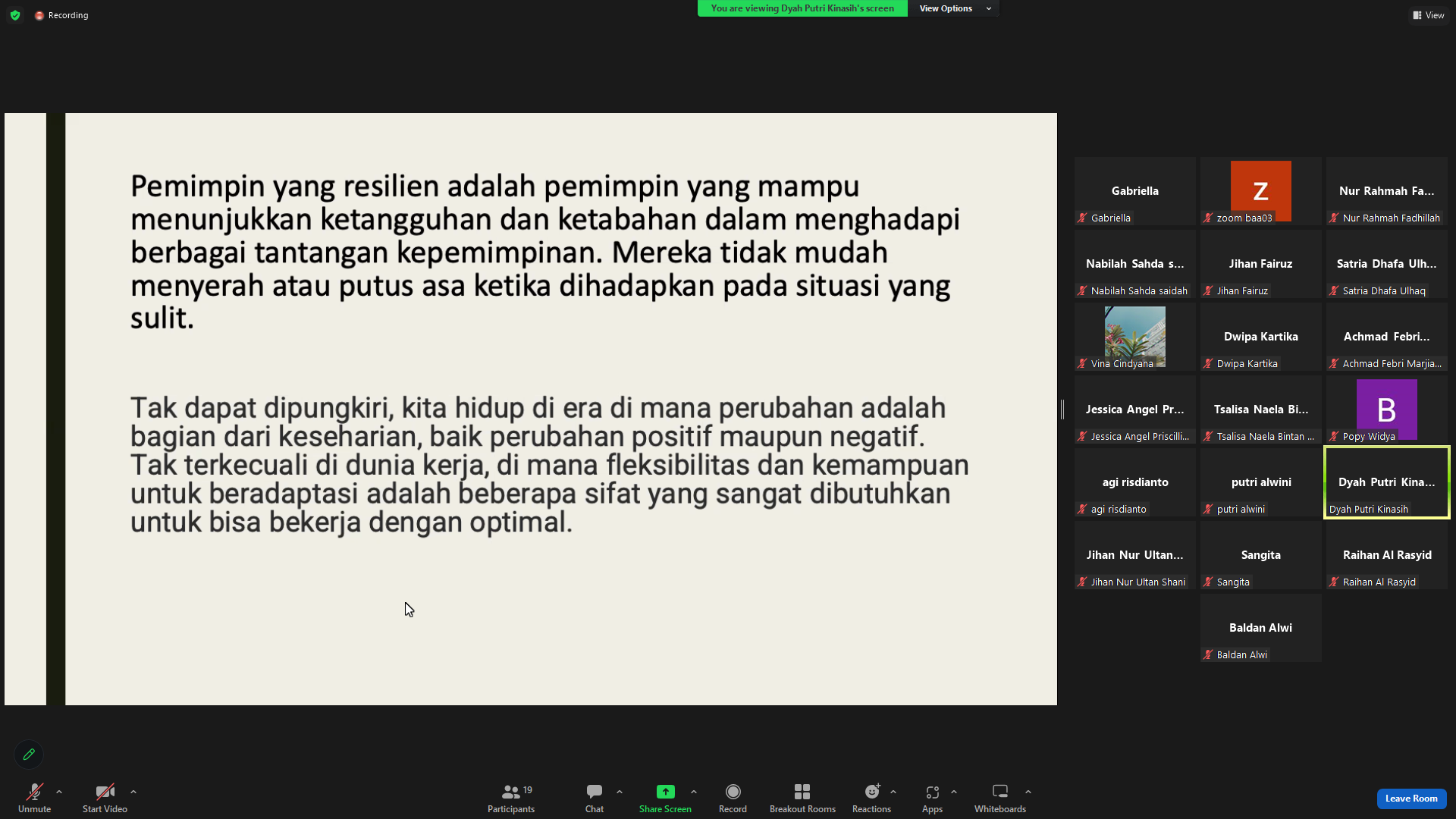This screenshot has height=819, width=1456.
Task: Select Raihan Al Rasyid's tile
Action: [x=1387, y=555]
